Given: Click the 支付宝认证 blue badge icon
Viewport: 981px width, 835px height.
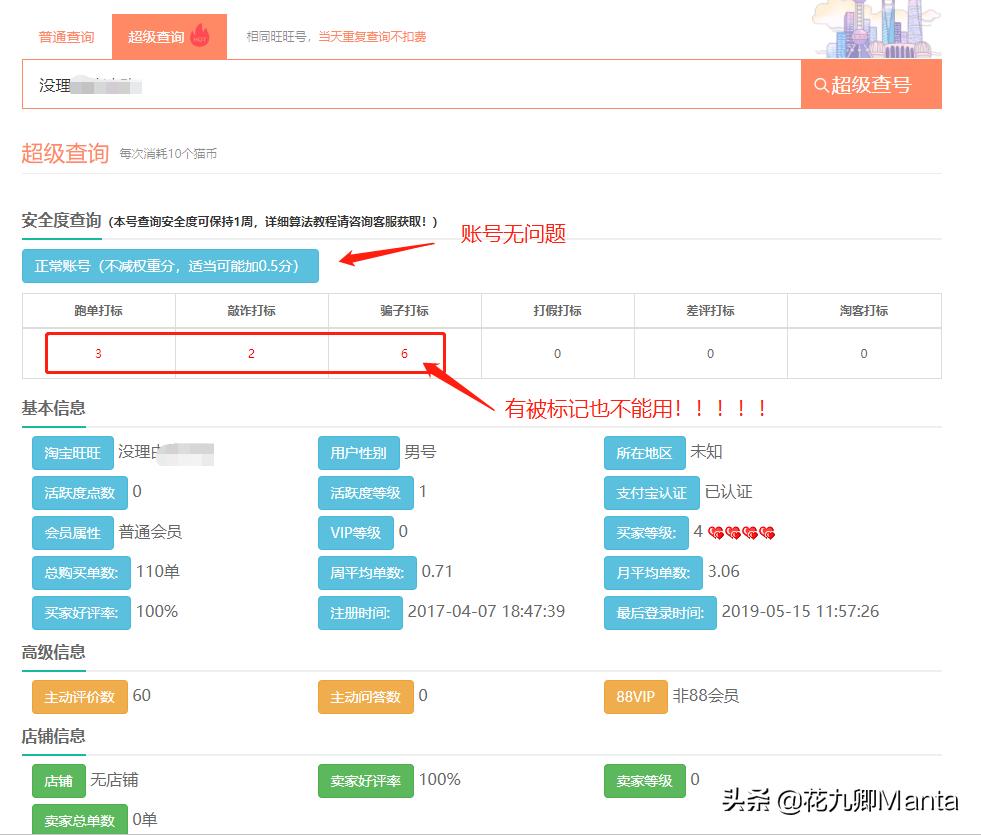Looking at the screenshot, I should pos(651,492).
